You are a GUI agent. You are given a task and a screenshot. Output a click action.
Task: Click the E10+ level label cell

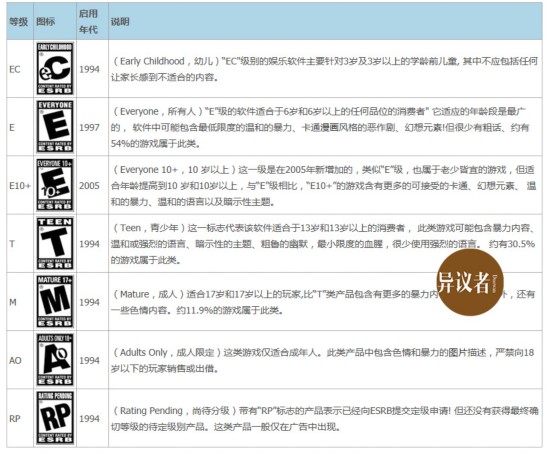tap(20, 185)
